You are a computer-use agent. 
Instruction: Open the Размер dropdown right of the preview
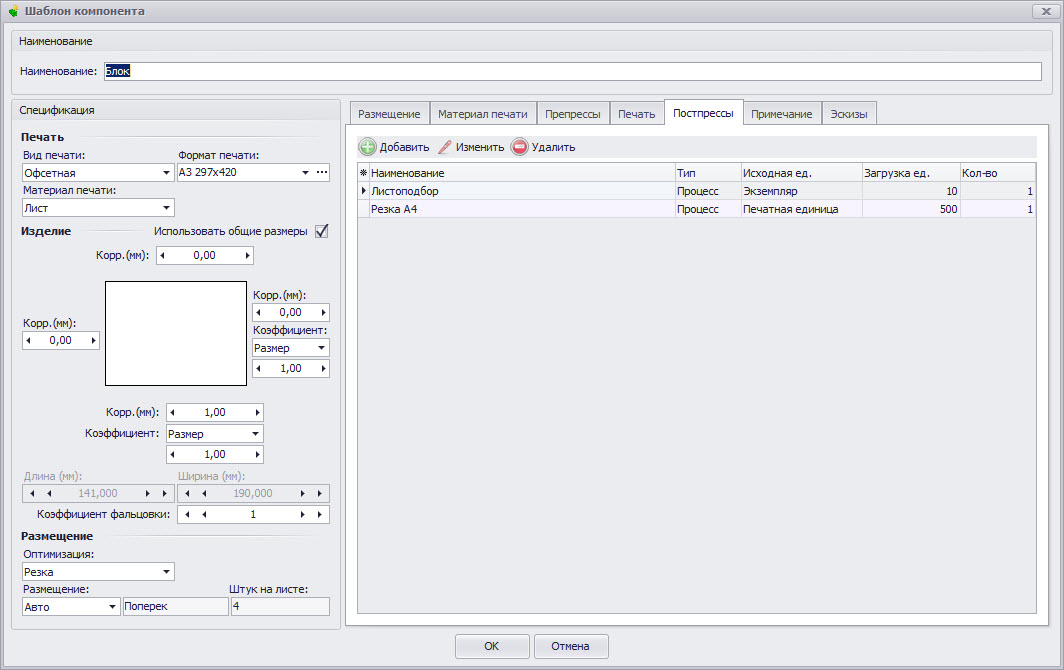click(x=322, y=348)
